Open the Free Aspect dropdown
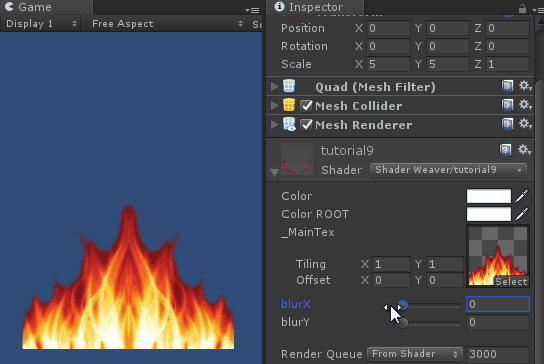 [167, 24]
